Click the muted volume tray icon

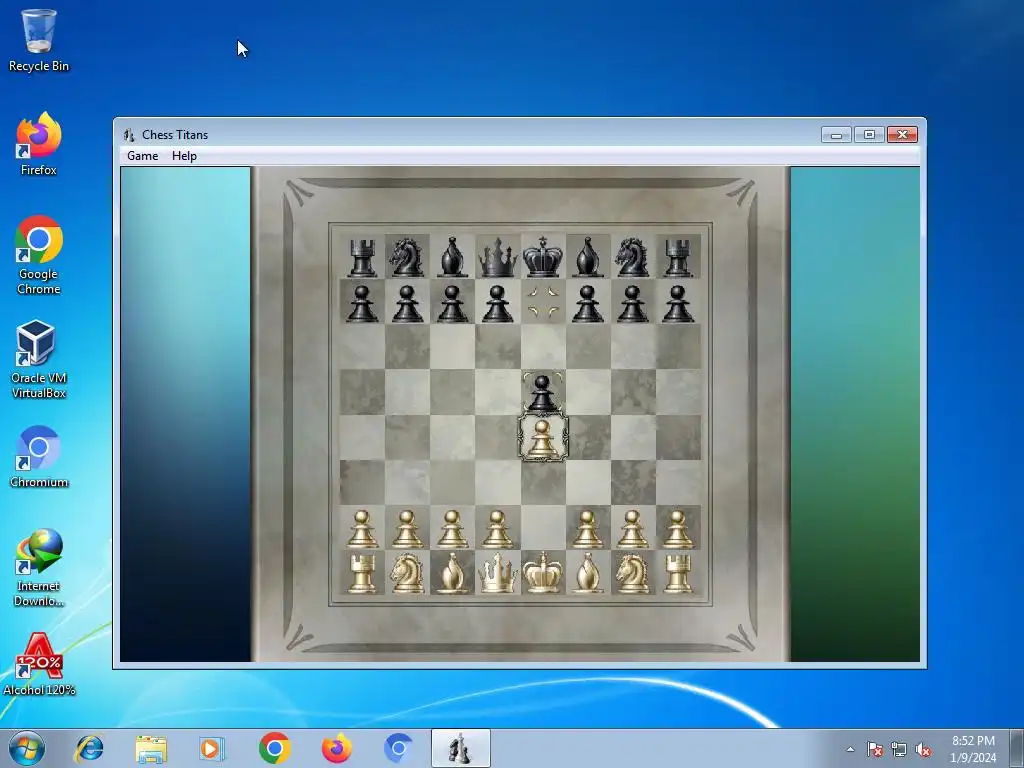click(x=923, y=749)
